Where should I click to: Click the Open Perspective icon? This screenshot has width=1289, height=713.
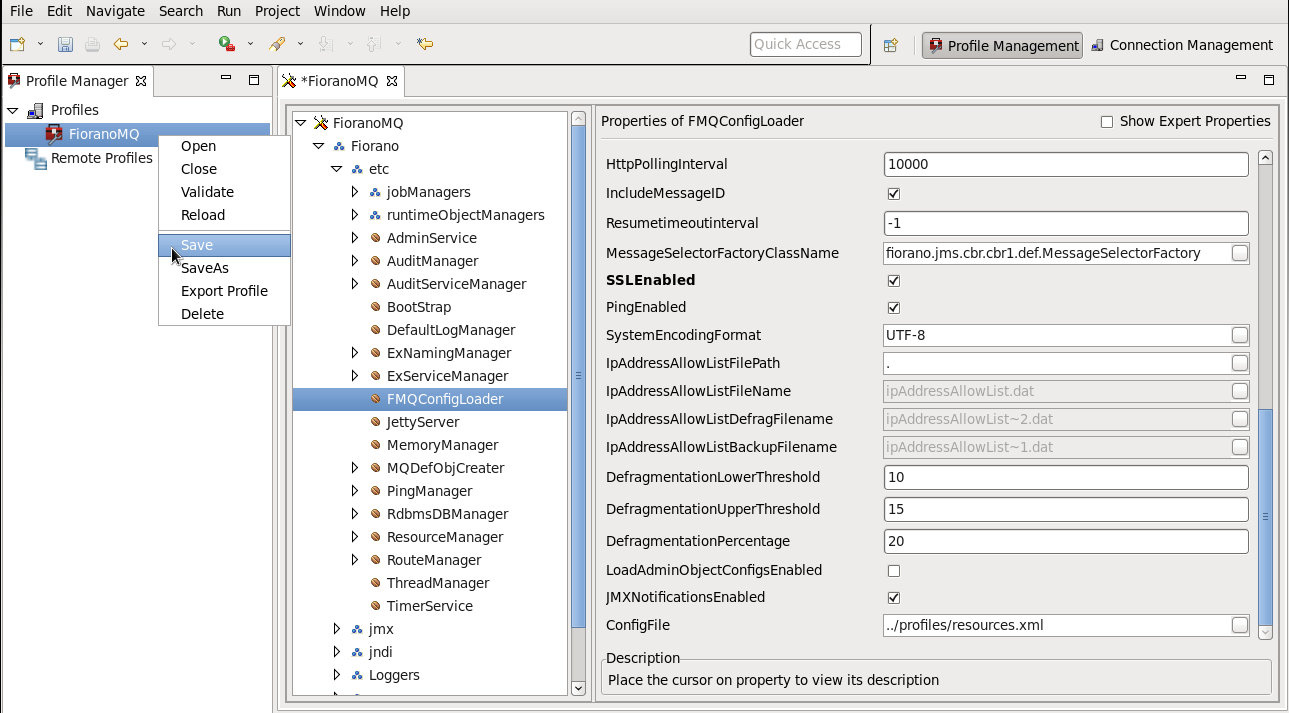(x=891, y=45)
